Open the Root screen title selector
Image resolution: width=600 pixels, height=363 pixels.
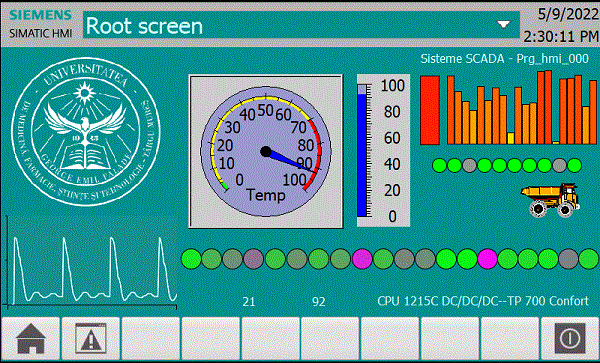pos(301,25)
